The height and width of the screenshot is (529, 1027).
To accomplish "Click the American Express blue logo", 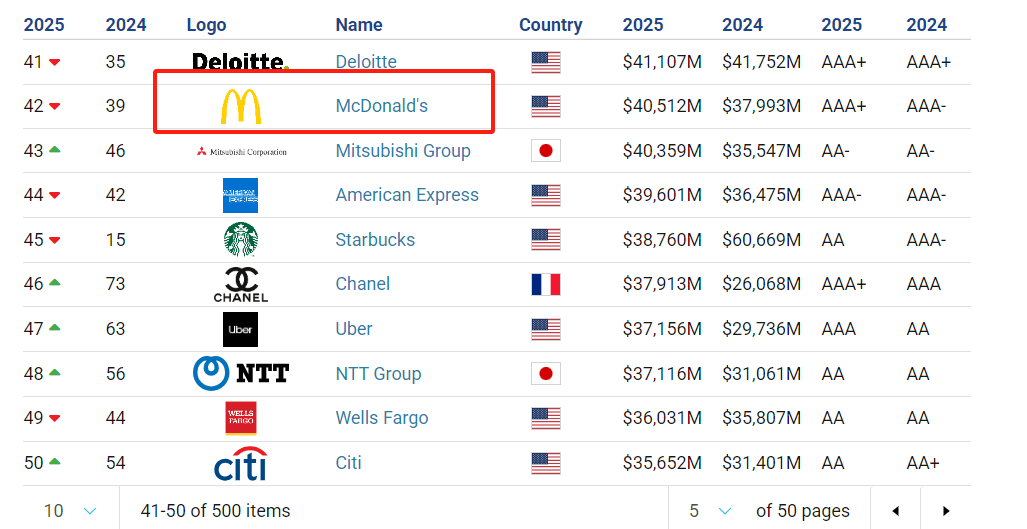I will click(x=240, y=195).
